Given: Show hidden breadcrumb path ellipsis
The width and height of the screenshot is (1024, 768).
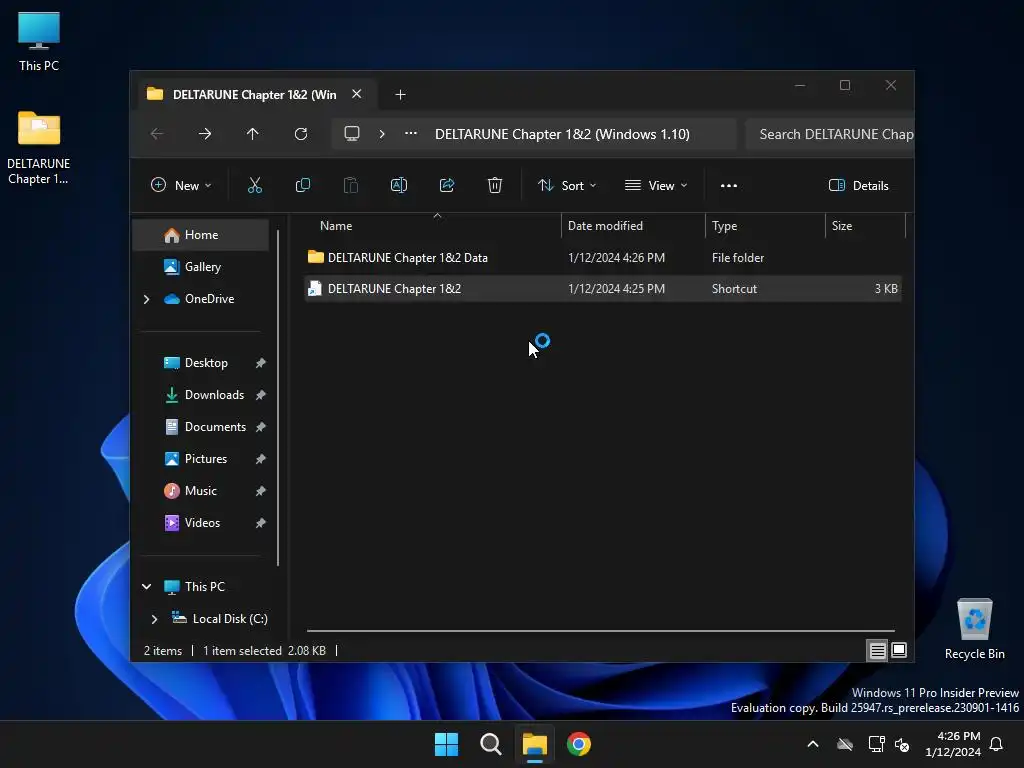Looking at the screenshot, I should (x=411, y=133).
